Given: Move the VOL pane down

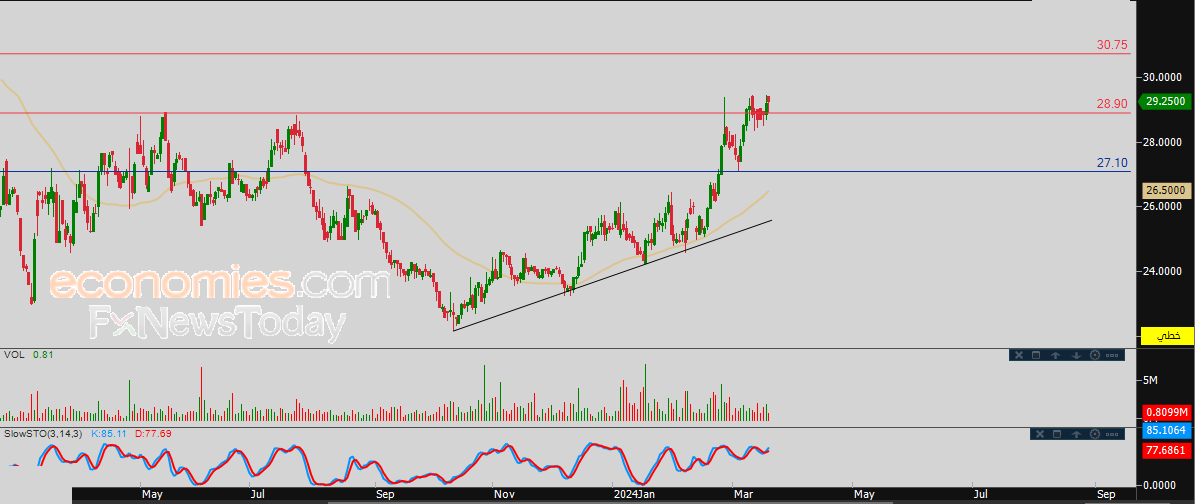Looking at the screenshot, I should coord(1076,355).
